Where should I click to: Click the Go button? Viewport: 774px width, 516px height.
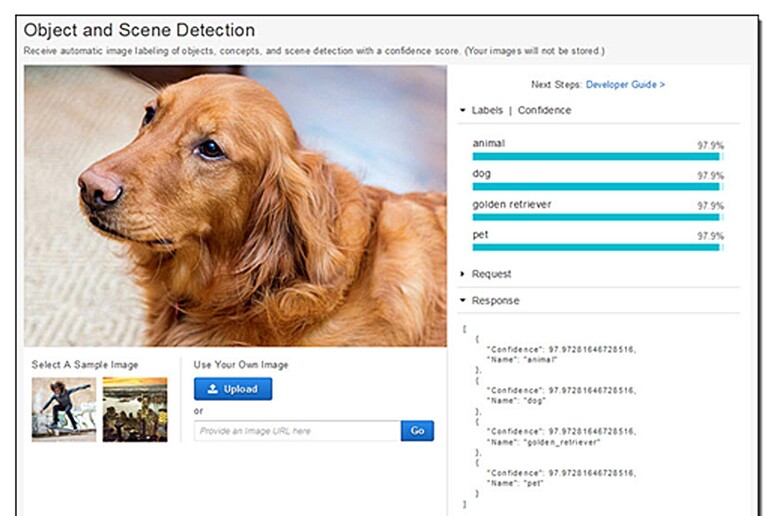pos(417,431)
